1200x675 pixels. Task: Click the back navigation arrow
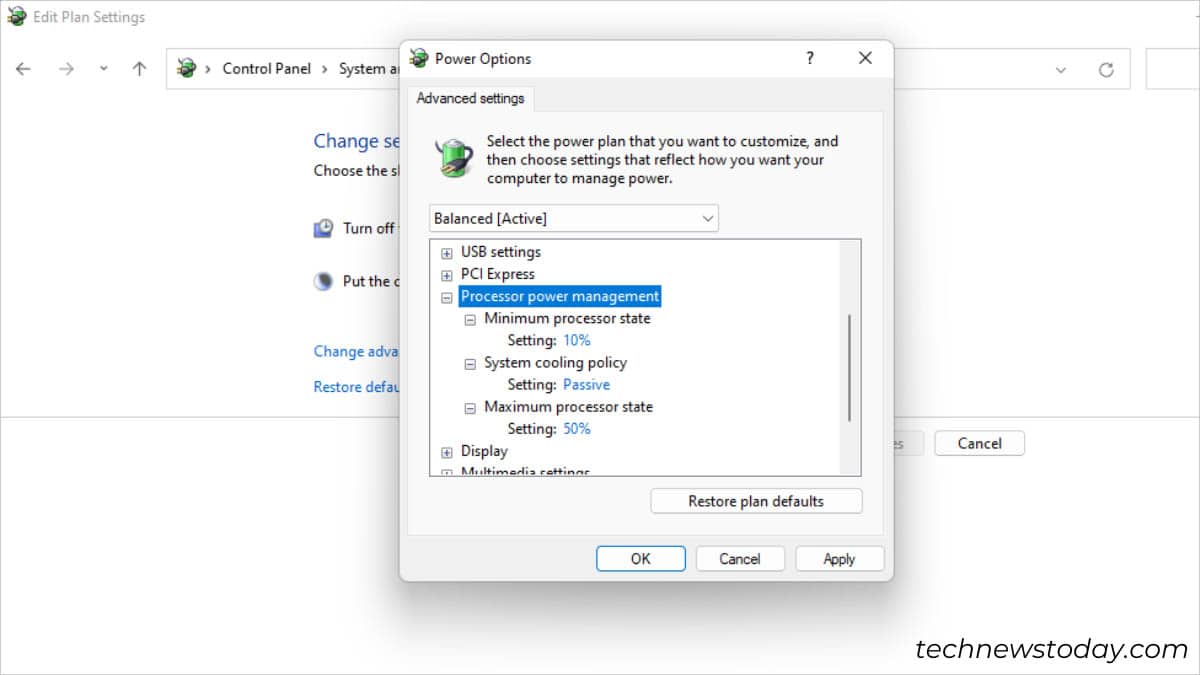(x=23, y=68)
